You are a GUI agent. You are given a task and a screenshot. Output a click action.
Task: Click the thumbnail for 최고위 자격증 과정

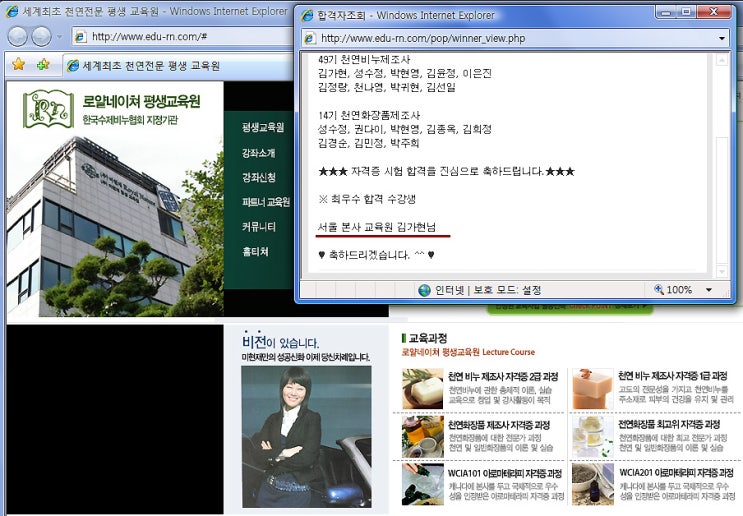(593, 437)
